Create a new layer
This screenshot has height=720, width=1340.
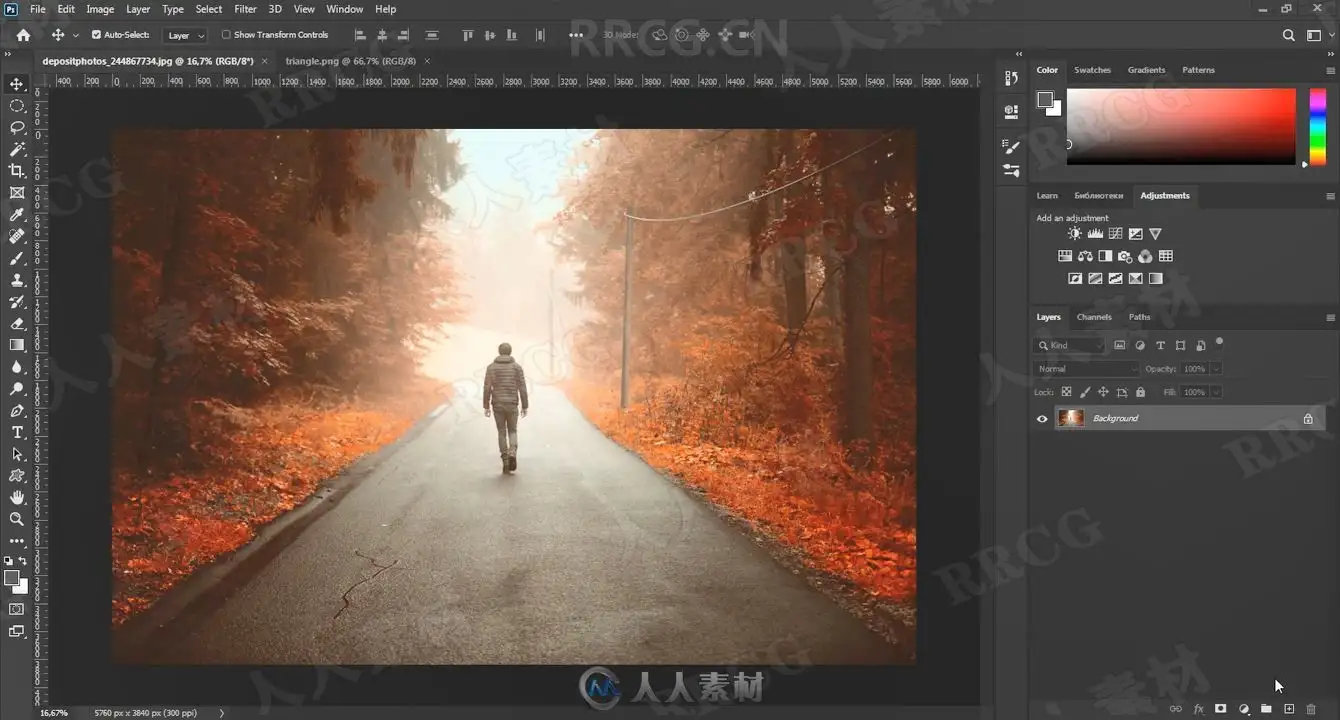pos(1289,709)
